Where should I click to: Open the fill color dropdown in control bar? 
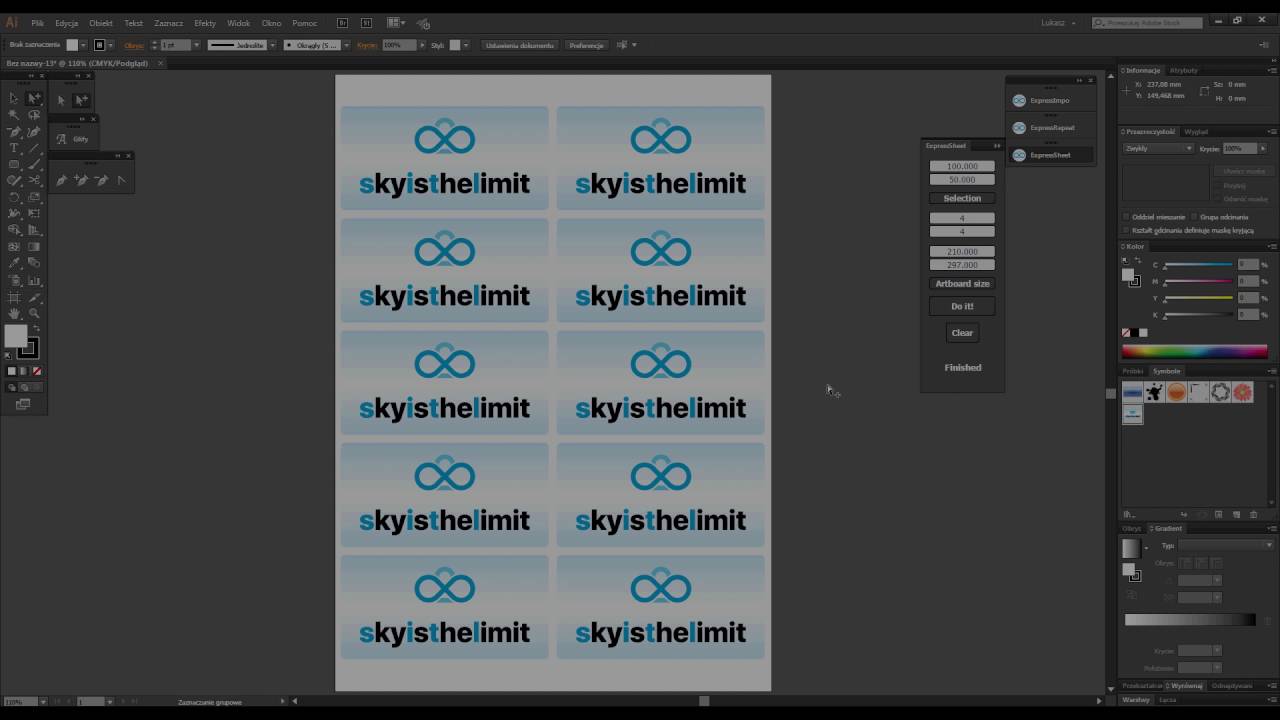click(84, 45)
